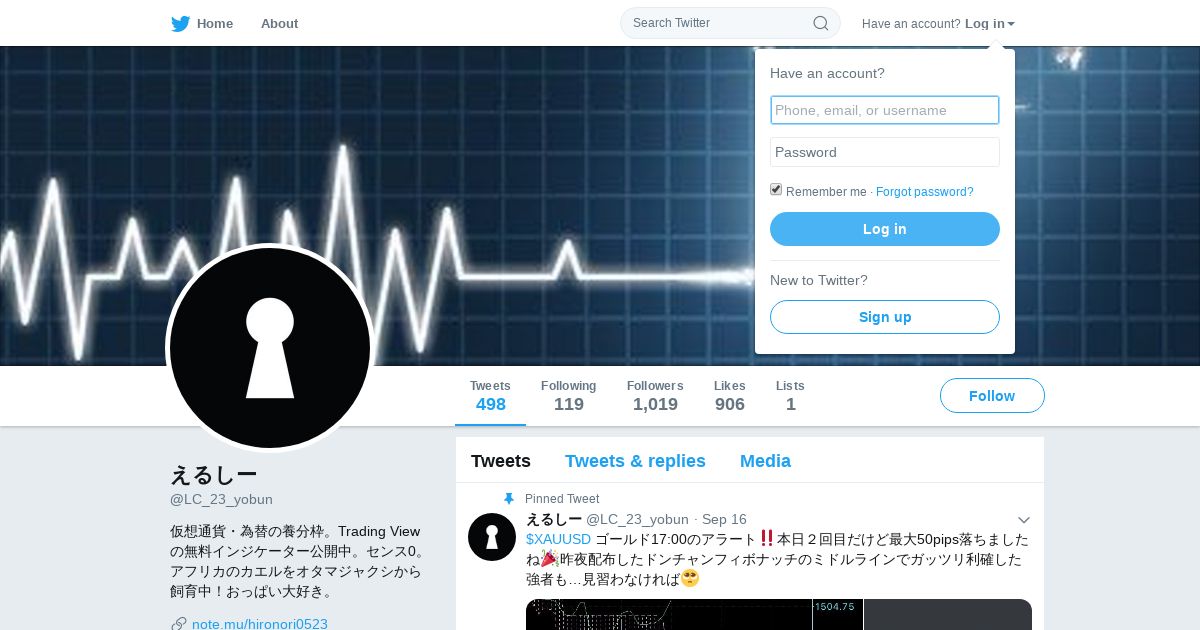Screen dimensions: 1200x630
Task: Open the Forgot password link
Action: [x=925, y=192]
